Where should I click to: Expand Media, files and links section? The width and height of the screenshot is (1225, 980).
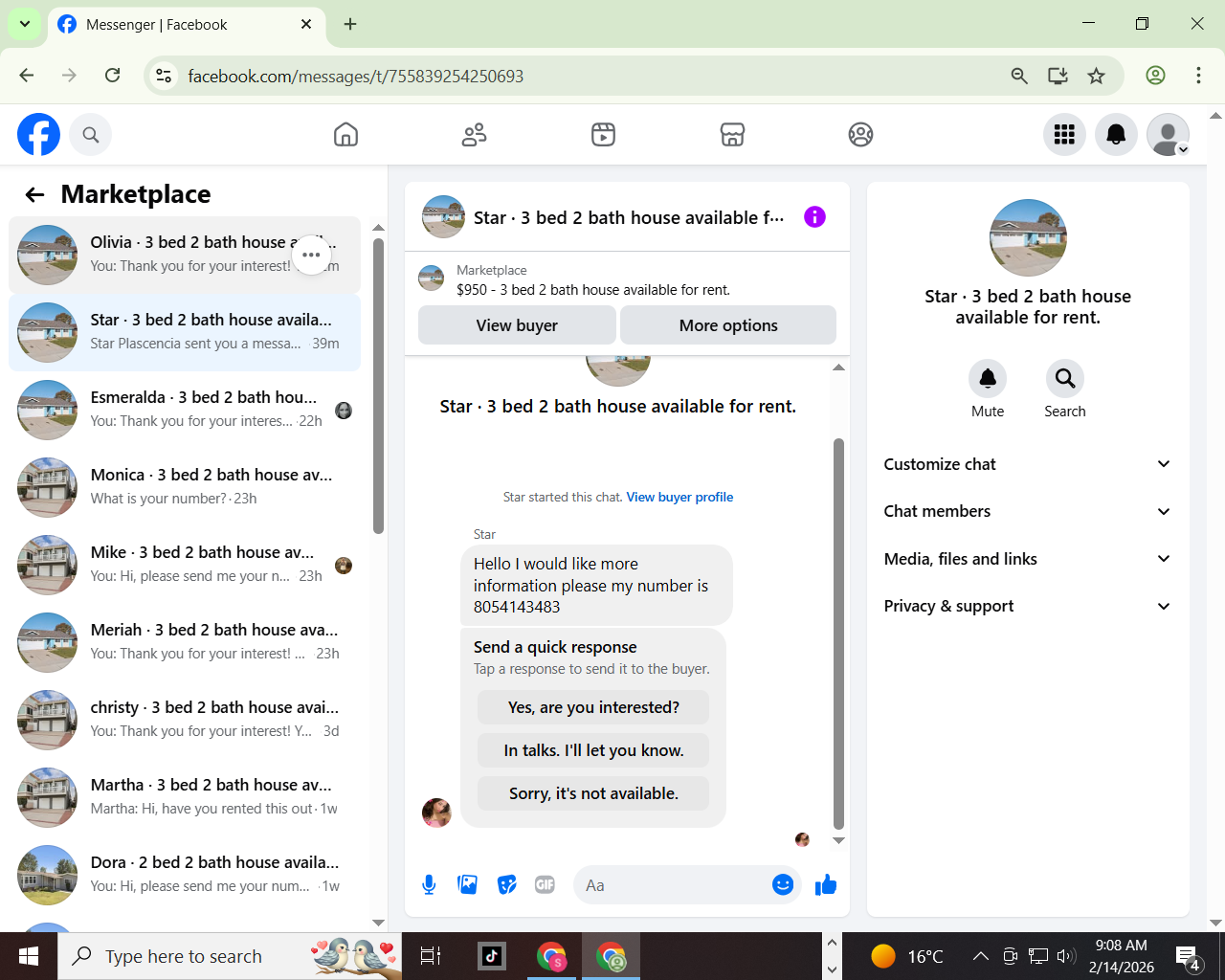(1028, 559)
